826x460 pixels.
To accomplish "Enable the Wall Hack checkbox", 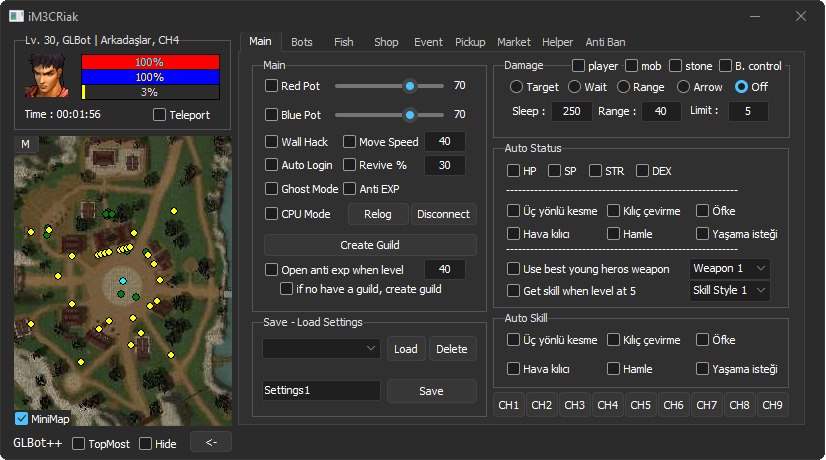I will [x=272, y=142].
